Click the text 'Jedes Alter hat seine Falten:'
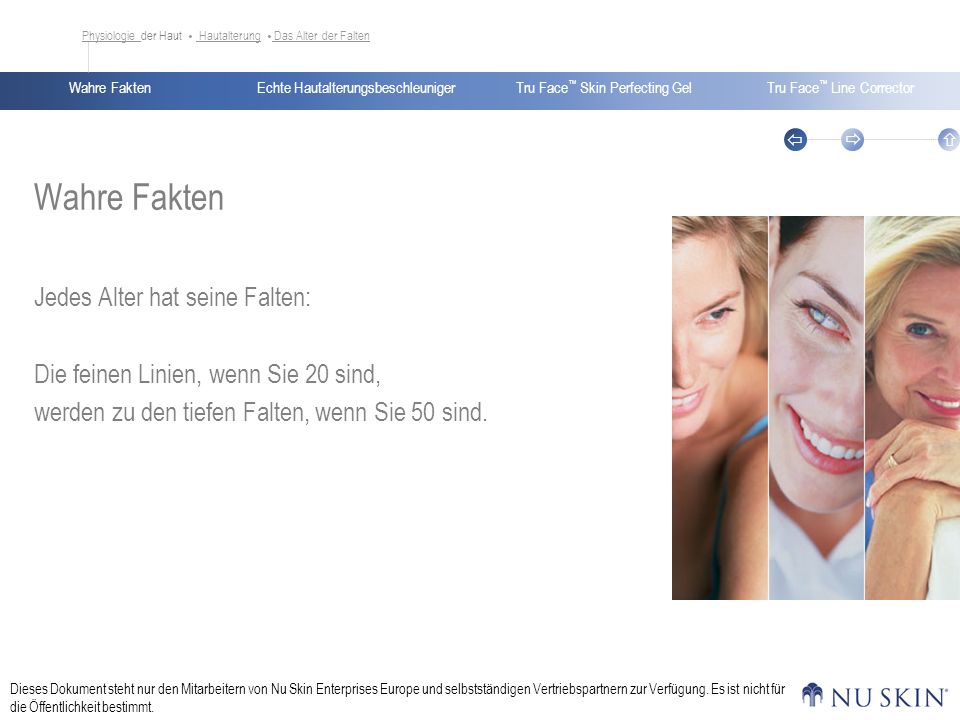This screenshot has width=960, height=720. pyautogui.click(x=172, y=298)
